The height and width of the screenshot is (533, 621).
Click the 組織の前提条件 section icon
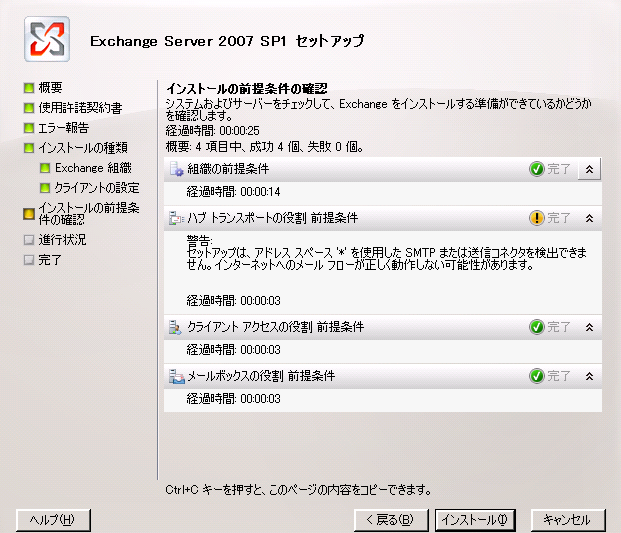[x=176, y=169]
